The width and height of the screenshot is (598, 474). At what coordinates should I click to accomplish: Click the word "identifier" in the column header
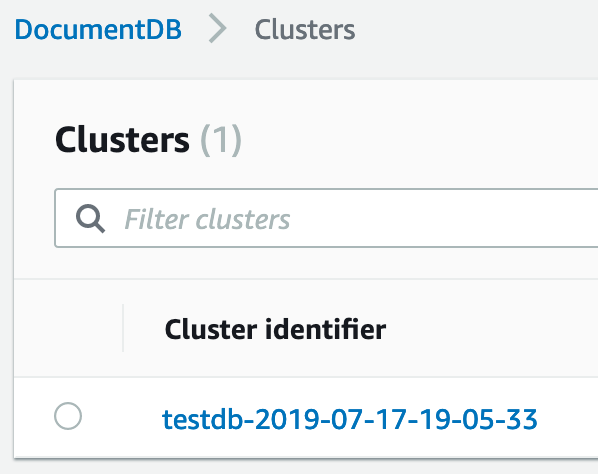coord(325,329)
